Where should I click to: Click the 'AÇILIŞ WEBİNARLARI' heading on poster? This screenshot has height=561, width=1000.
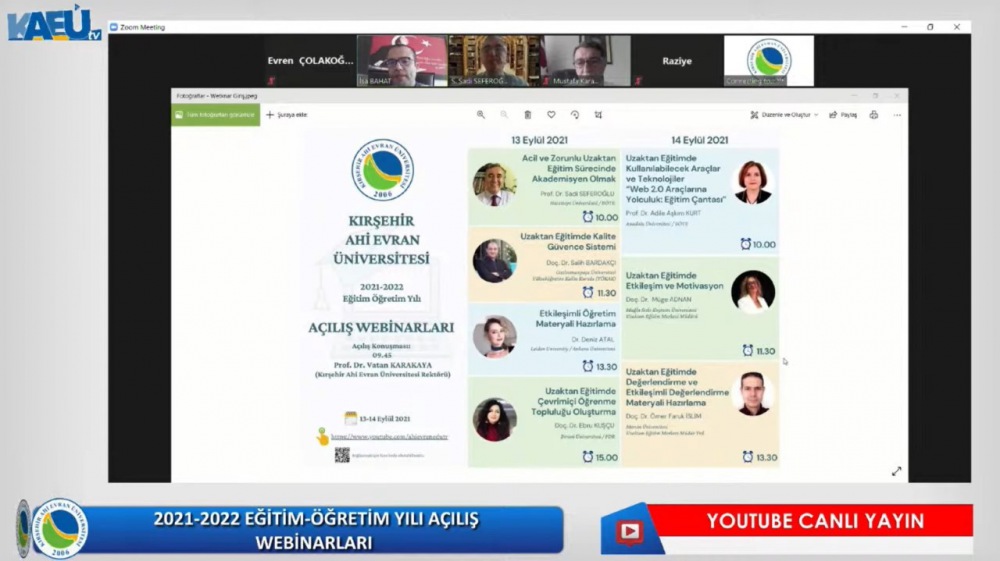point(381,328)
